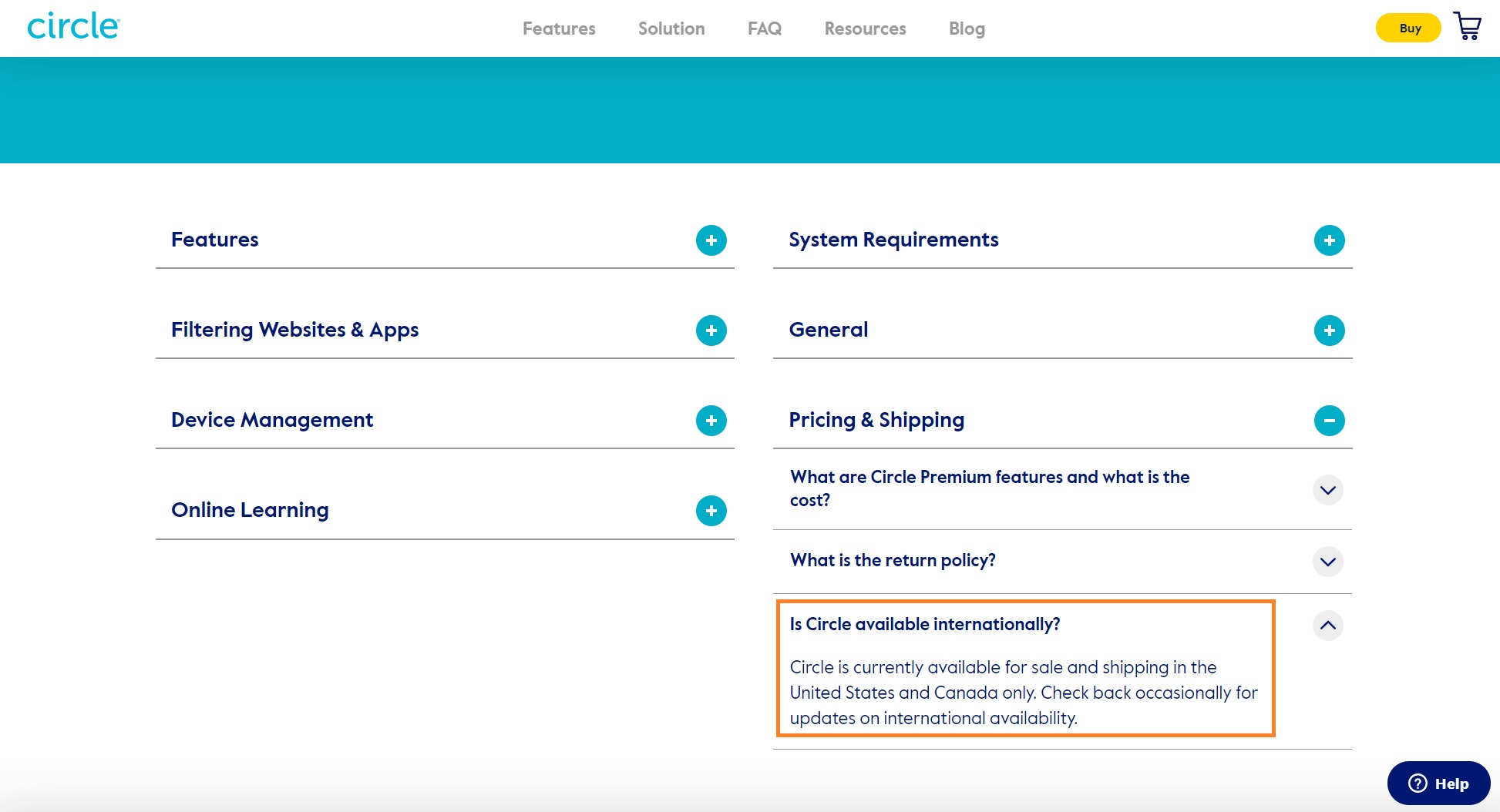
Task: Expand the Features section plus icon
Action: 711,240
